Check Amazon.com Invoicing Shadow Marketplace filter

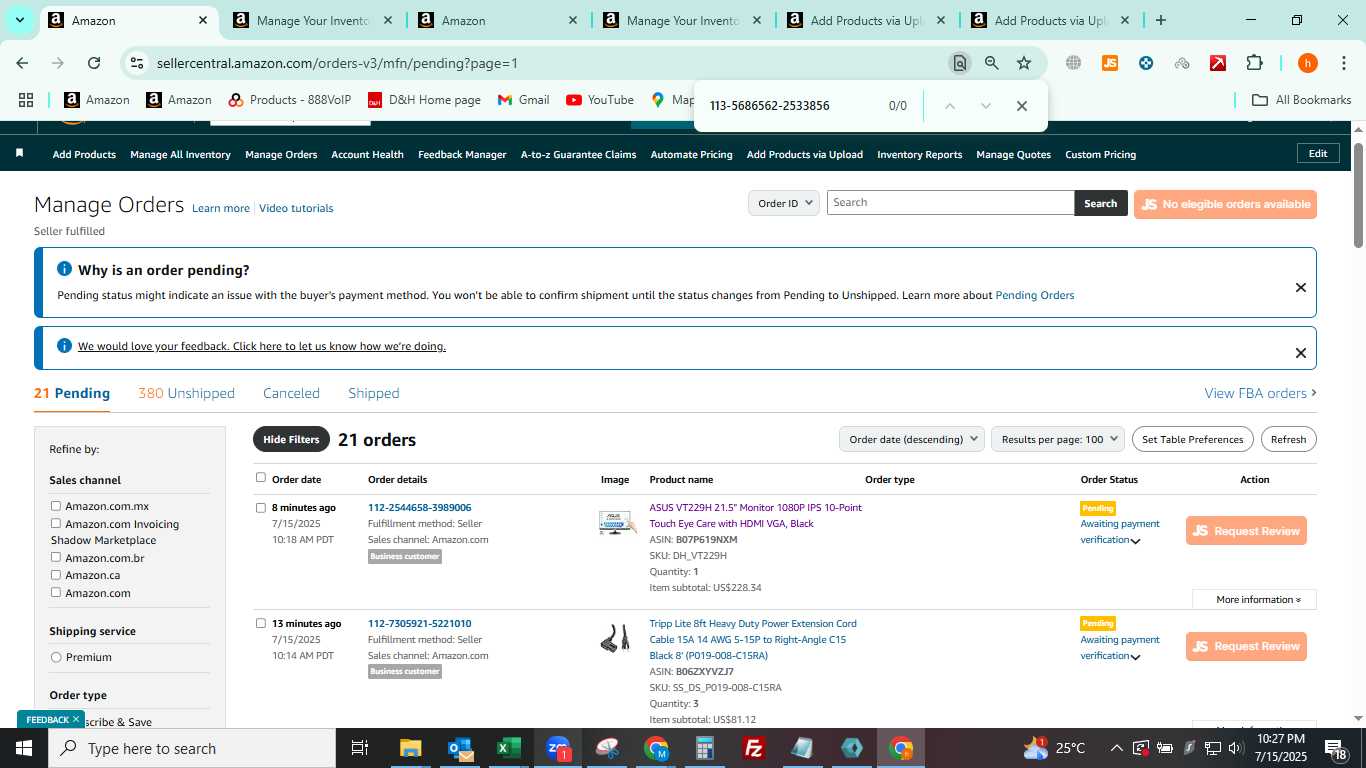pyautogui.click(x=56, y=523)
